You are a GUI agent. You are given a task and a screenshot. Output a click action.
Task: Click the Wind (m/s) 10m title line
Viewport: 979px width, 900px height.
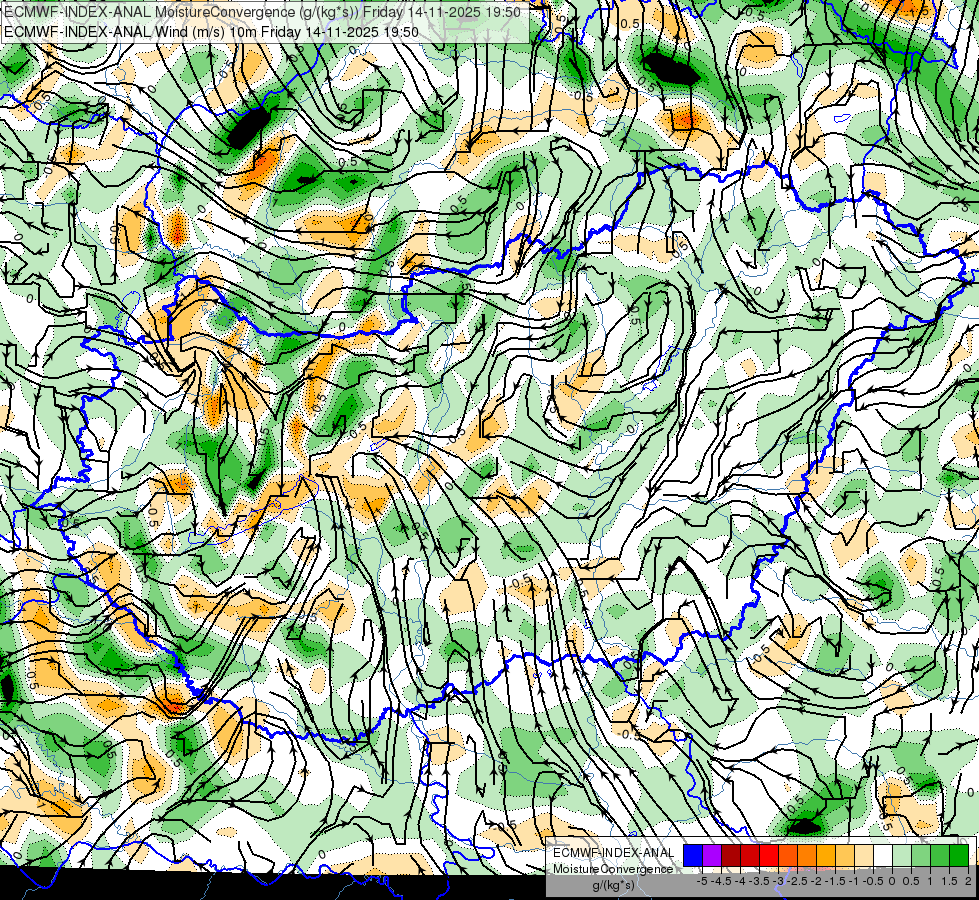click(x=212, y=32)
